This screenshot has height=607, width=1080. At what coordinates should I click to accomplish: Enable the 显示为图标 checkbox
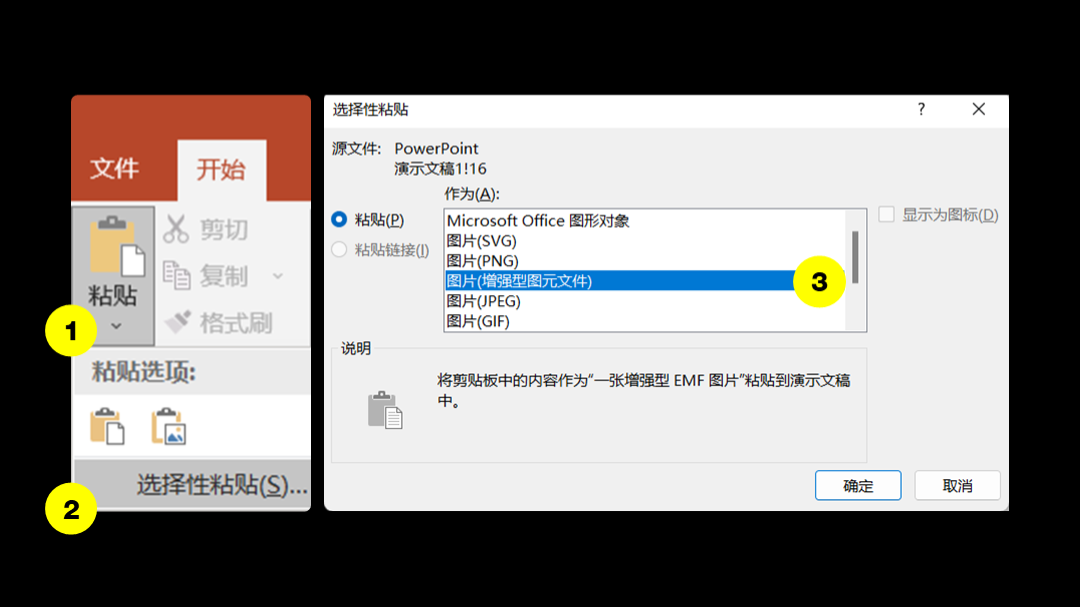coord(886,214)
